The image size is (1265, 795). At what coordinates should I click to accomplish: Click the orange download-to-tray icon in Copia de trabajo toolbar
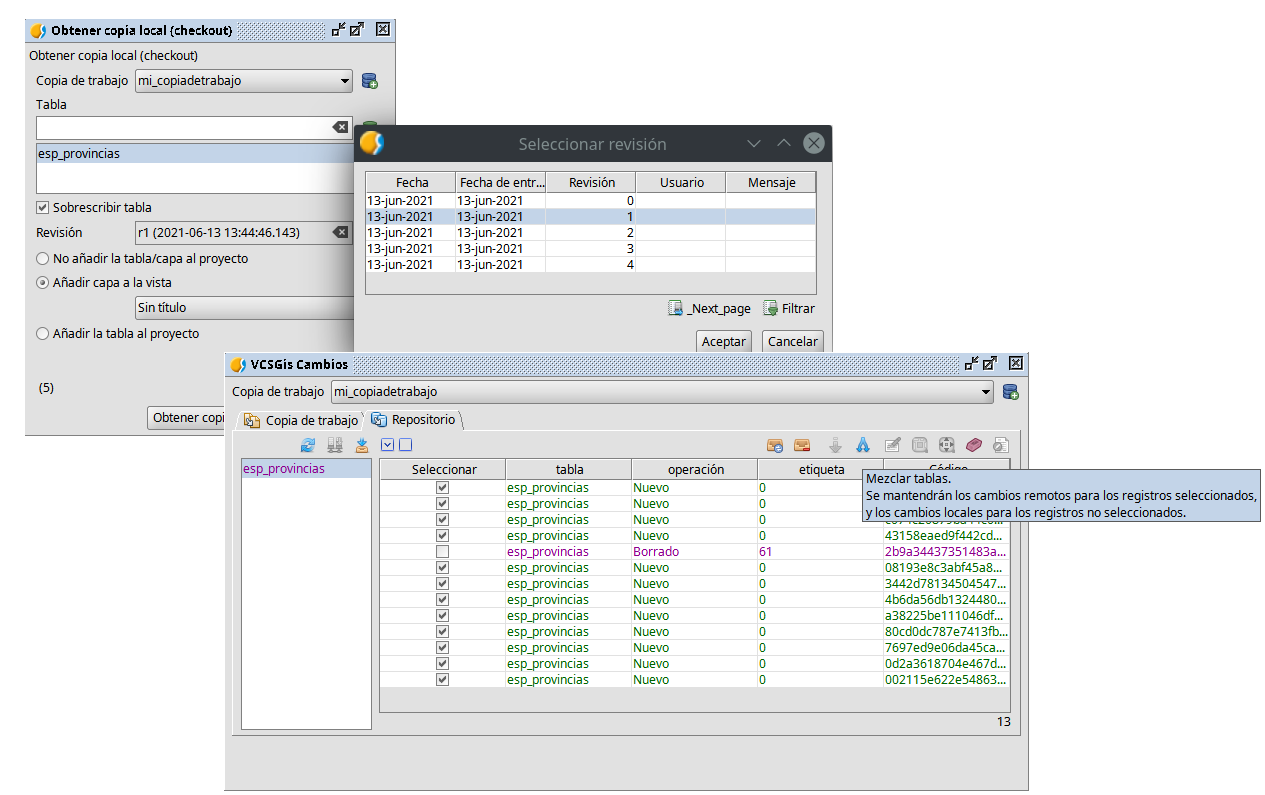362,445
